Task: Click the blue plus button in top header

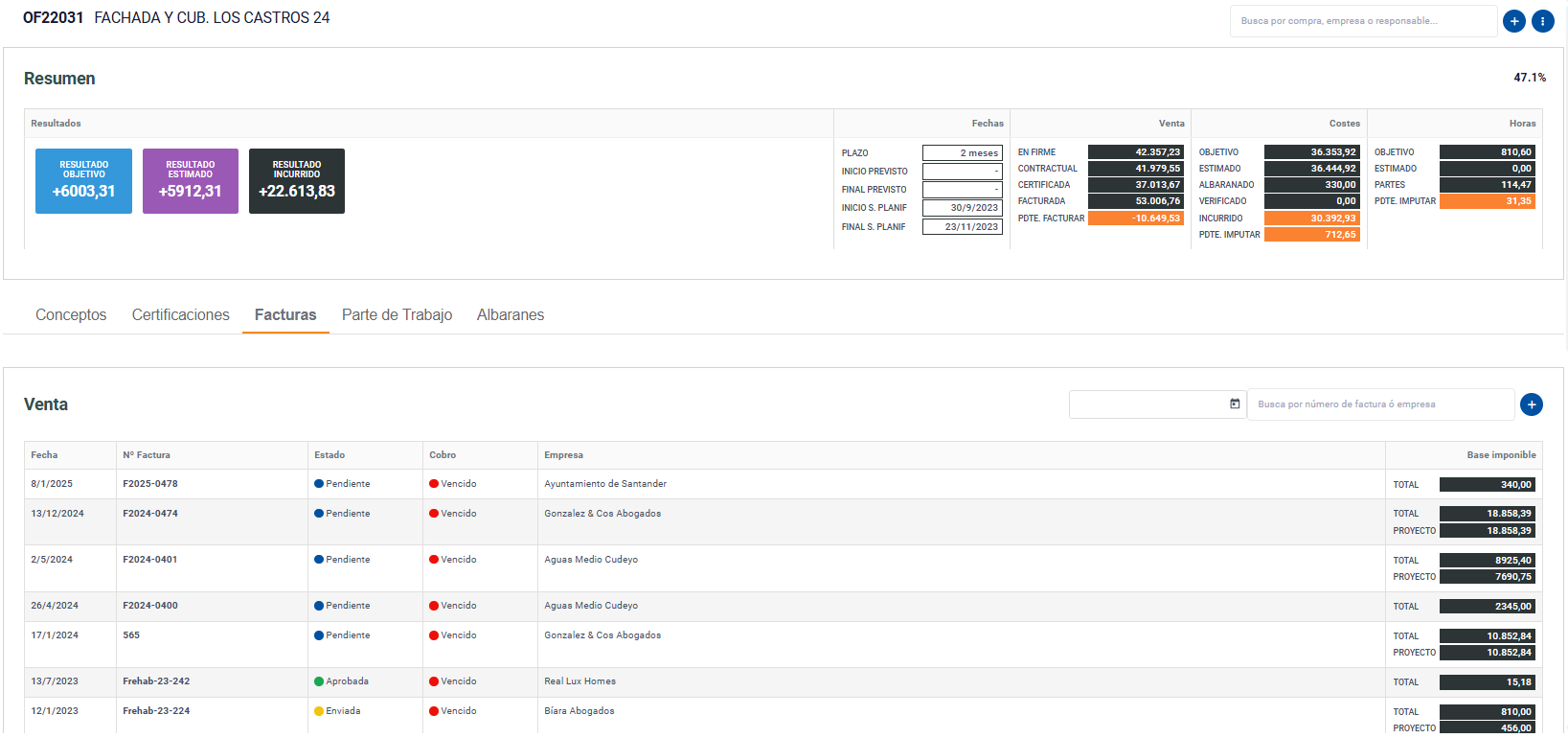Action: click(1514, 21)
